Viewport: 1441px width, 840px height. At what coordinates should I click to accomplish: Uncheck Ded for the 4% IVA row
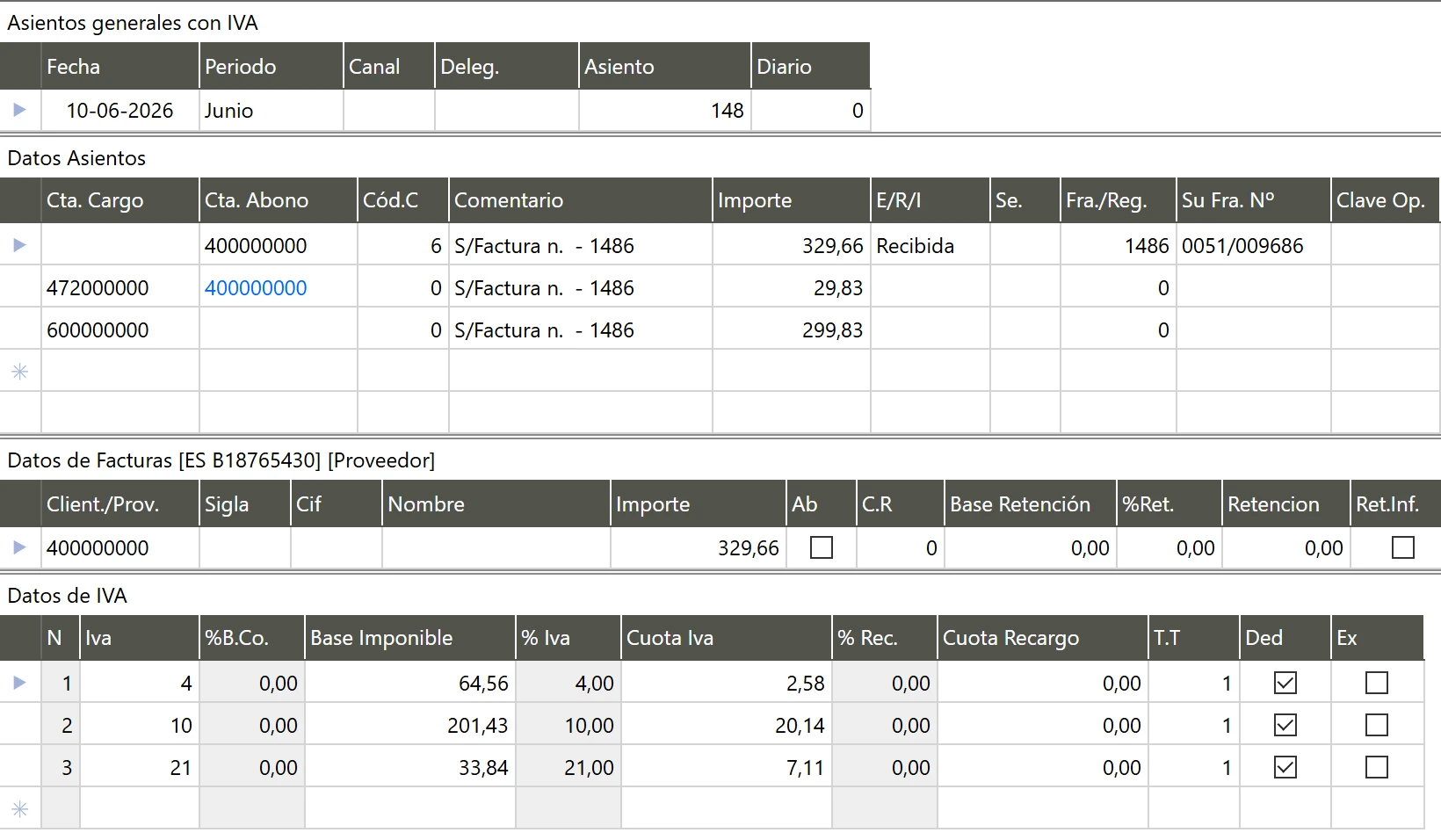coord(1285,683)
